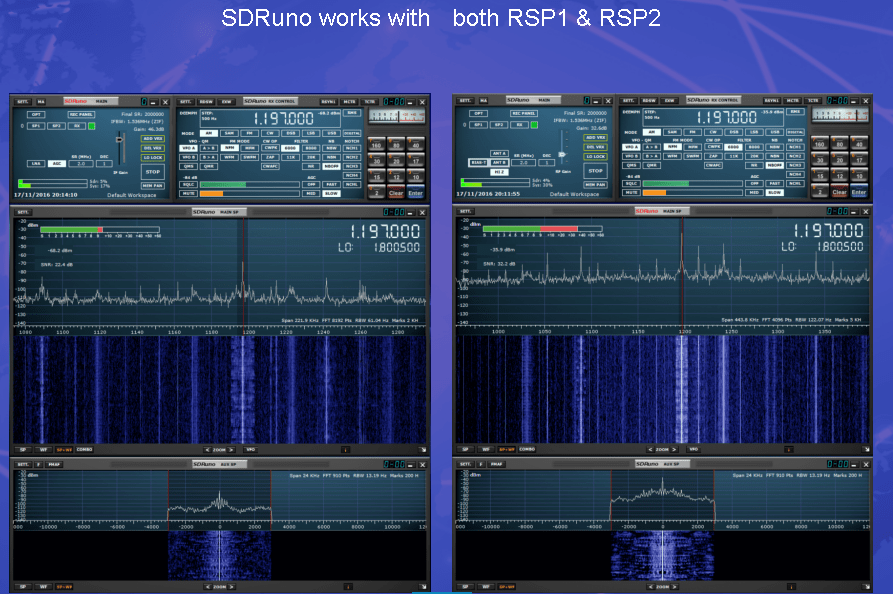Select the 160 band key in left-hand RX CONTROL
This screenshot has height=594, width=893.
(376, 145)
